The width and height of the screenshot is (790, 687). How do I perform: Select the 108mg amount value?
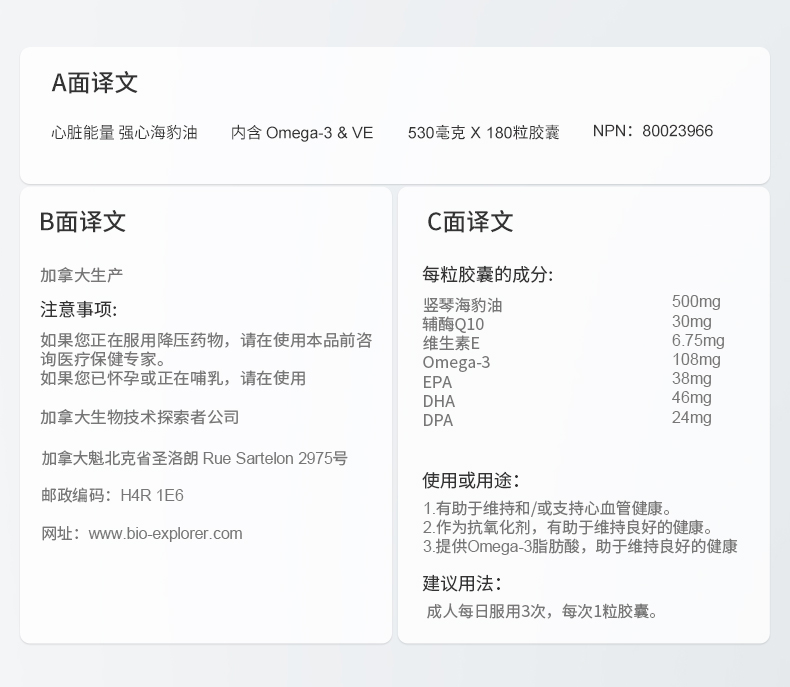tap(696, 360)
